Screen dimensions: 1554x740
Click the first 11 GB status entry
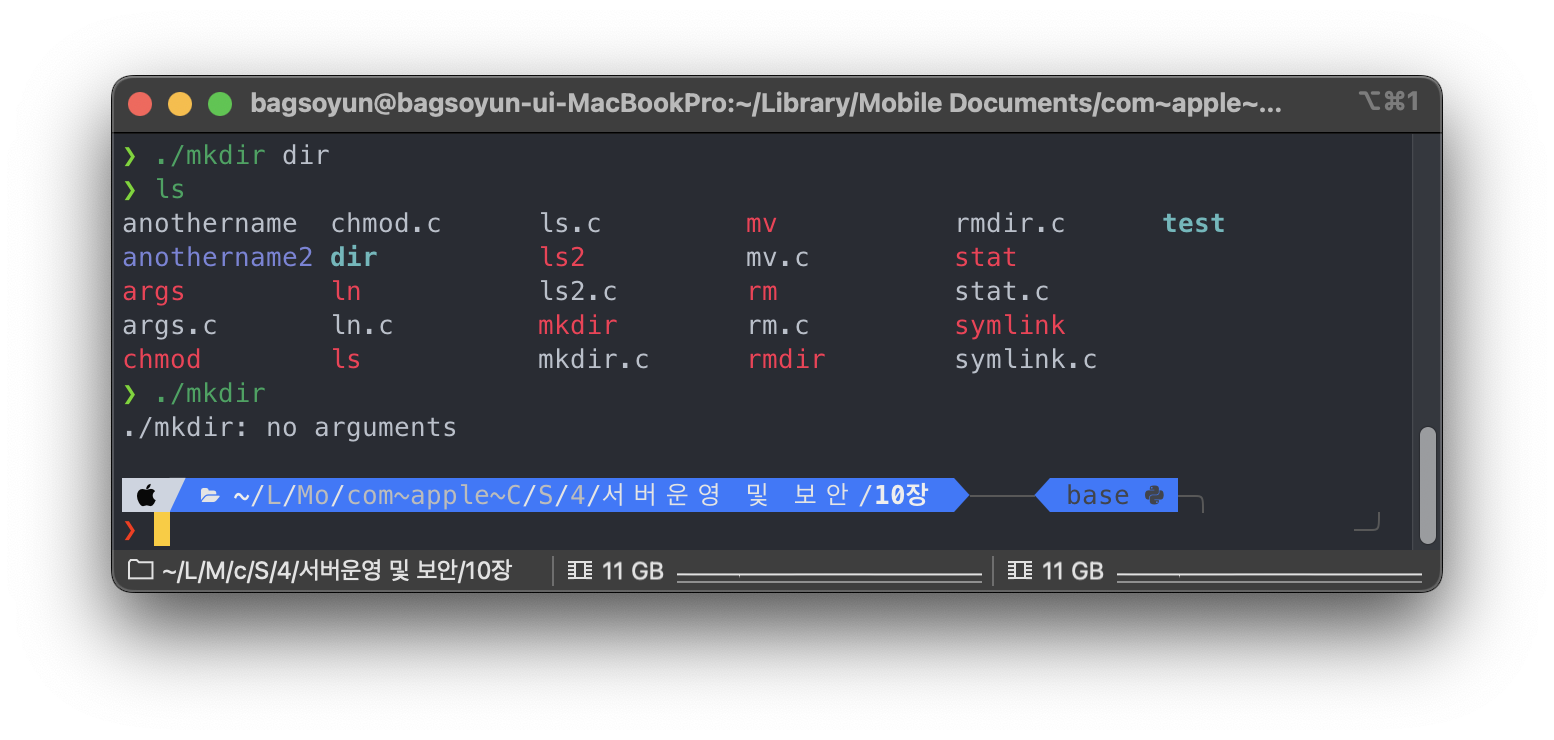(x=633, y=571)
